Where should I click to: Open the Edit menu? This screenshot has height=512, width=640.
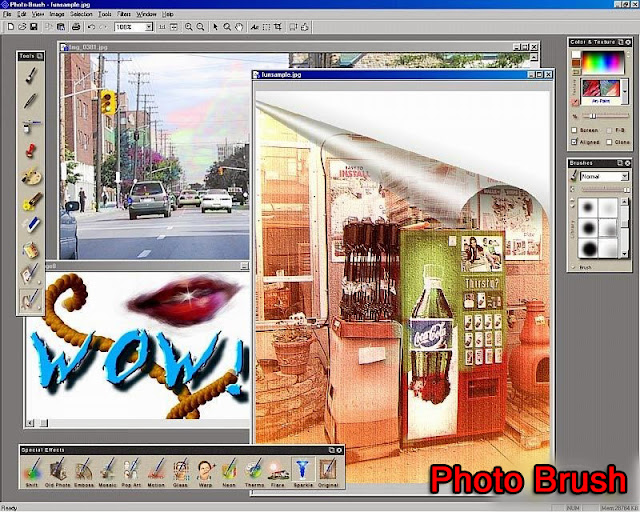click(22, 14)
